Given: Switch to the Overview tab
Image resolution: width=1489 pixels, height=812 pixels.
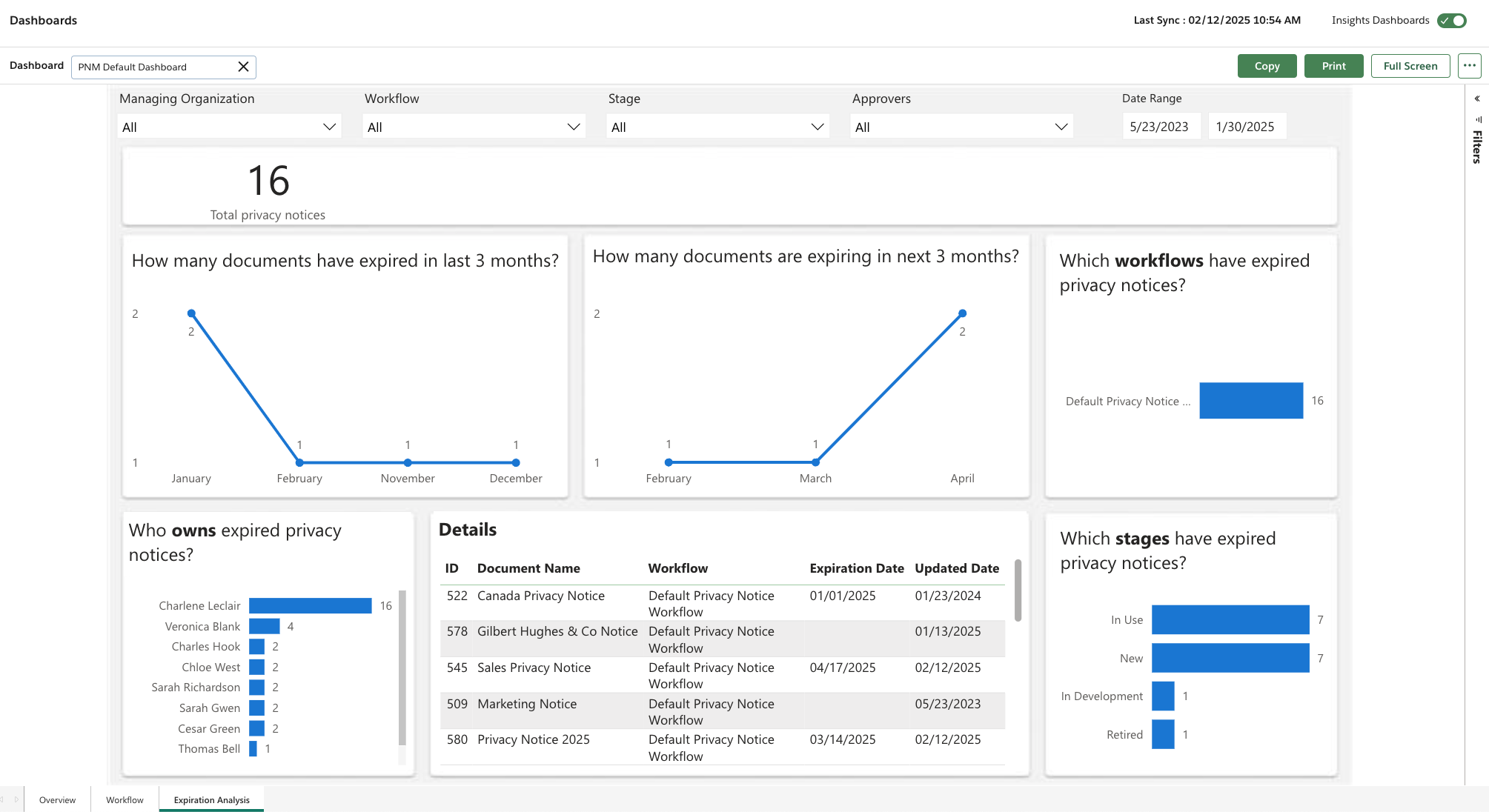Looking at the screenshot, I should pos(57,799).
